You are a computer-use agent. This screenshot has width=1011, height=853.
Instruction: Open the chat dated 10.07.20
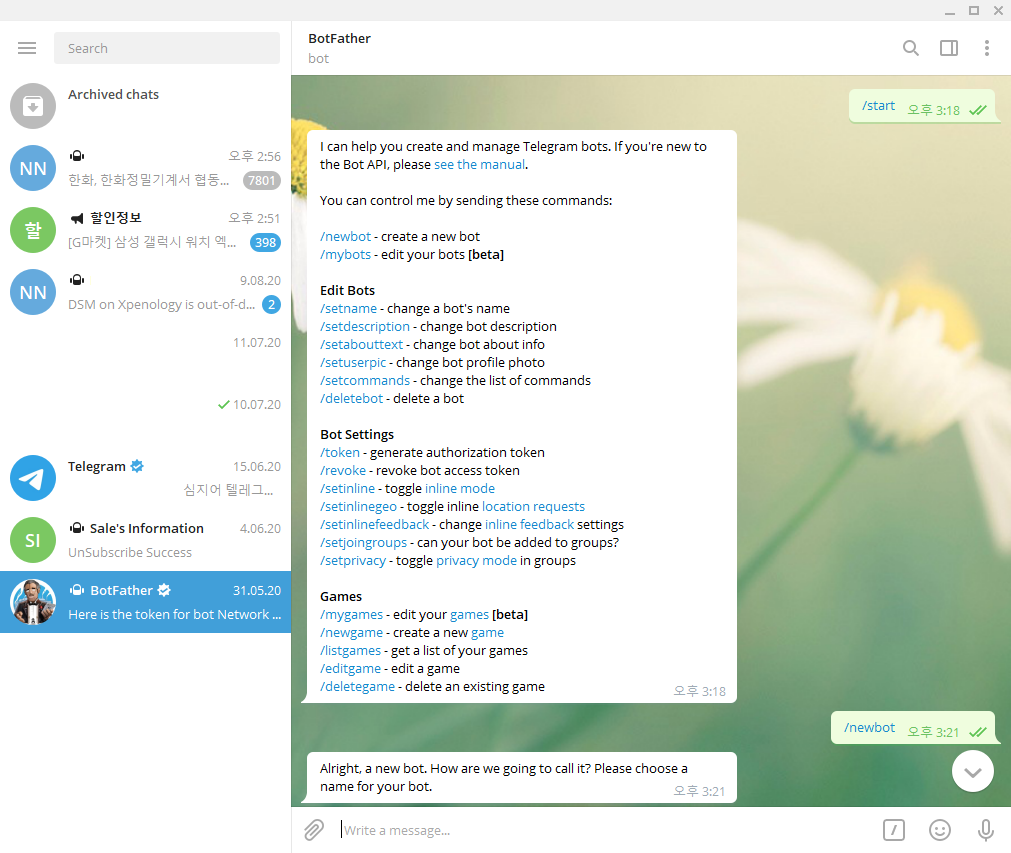tap(146, 416)
